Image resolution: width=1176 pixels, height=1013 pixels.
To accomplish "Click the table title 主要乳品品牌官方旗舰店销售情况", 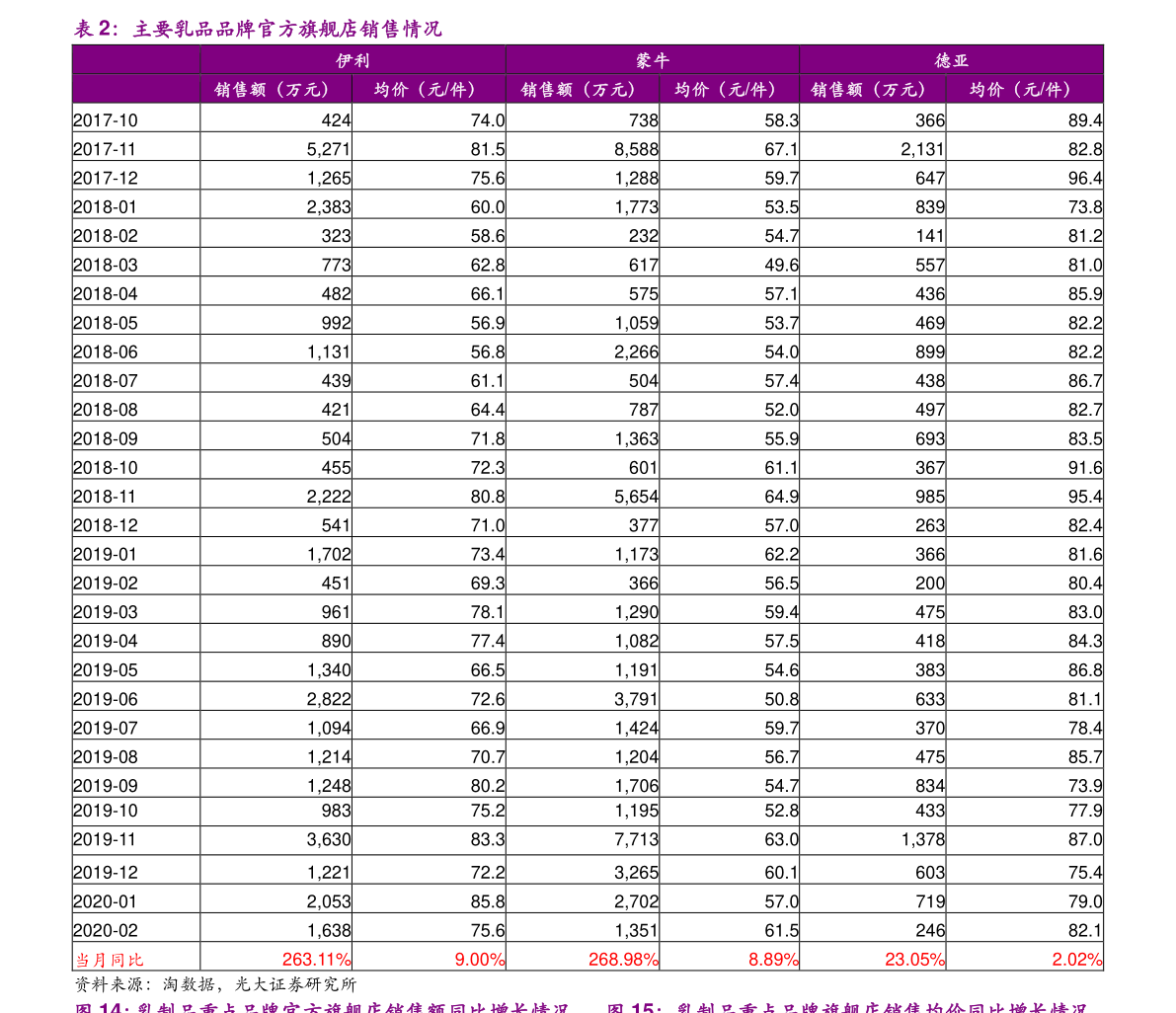I will [287, 30].
